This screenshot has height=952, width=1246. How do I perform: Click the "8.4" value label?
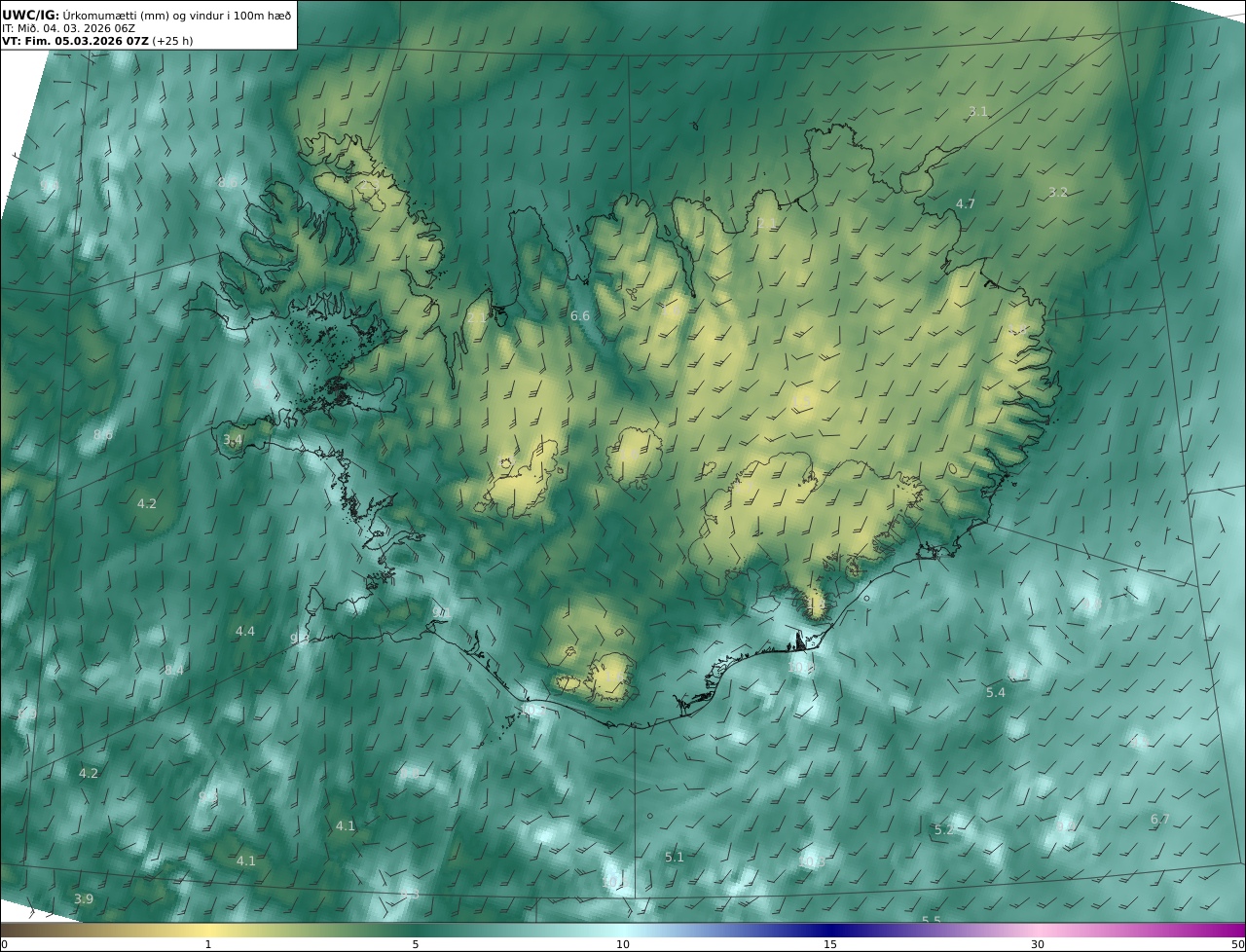tap(174, 671)
